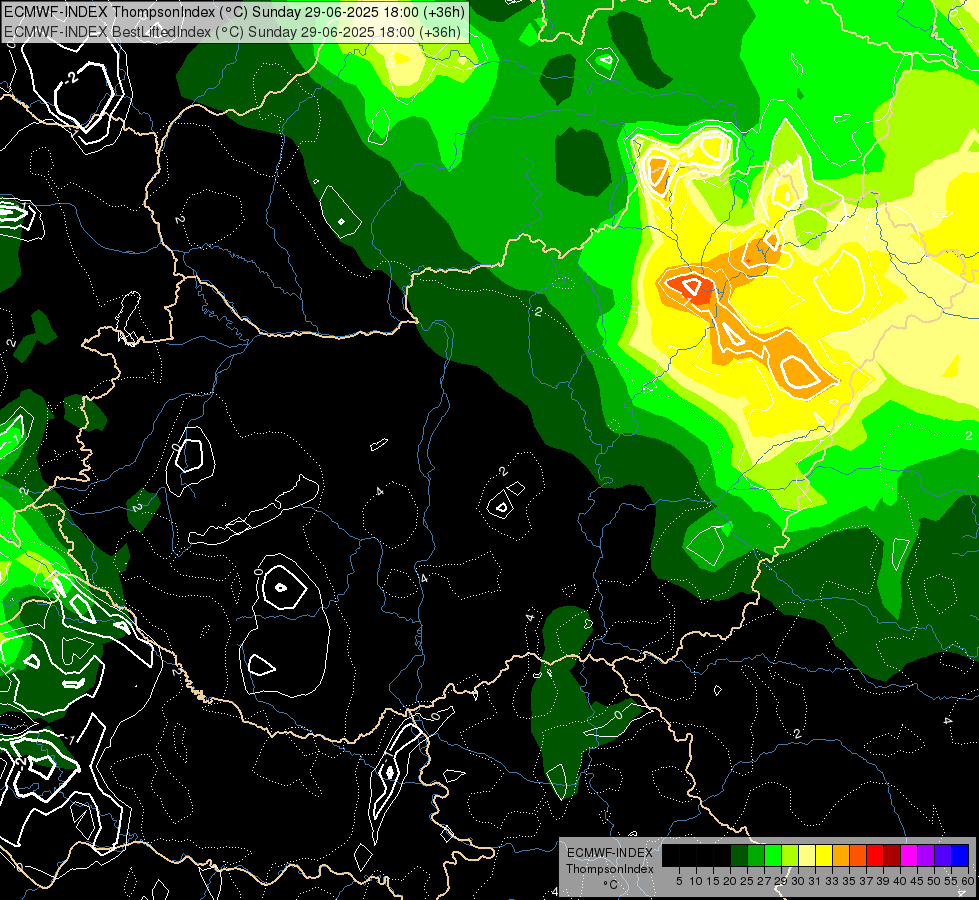Click the ECMWF-INDEX BestLiftedIndex header line
The height and width of the screenshot is (900, 979).
[x=232, y=32]
